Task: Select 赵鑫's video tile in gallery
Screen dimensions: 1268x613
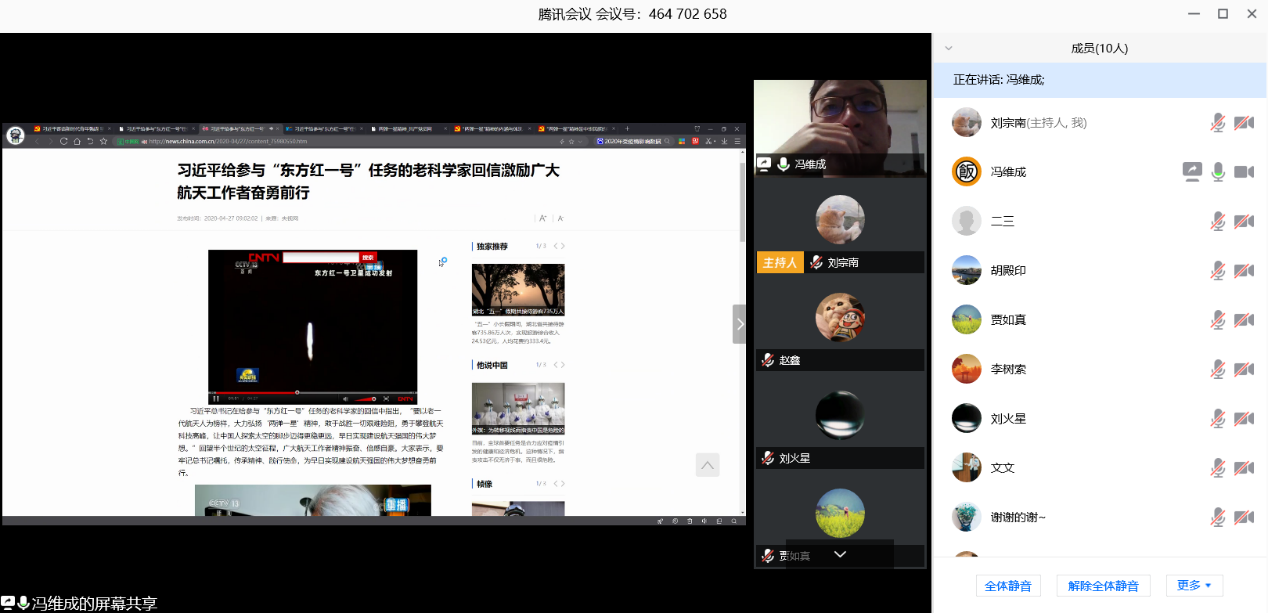Action: coord(840,320)
